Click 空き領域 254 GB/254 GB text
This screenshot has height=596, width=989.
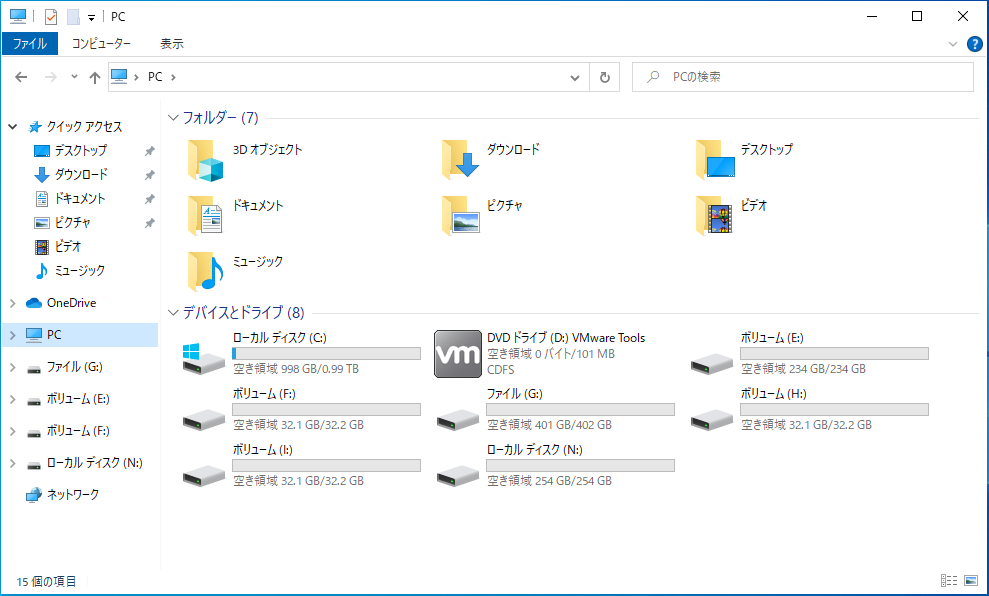549,481
